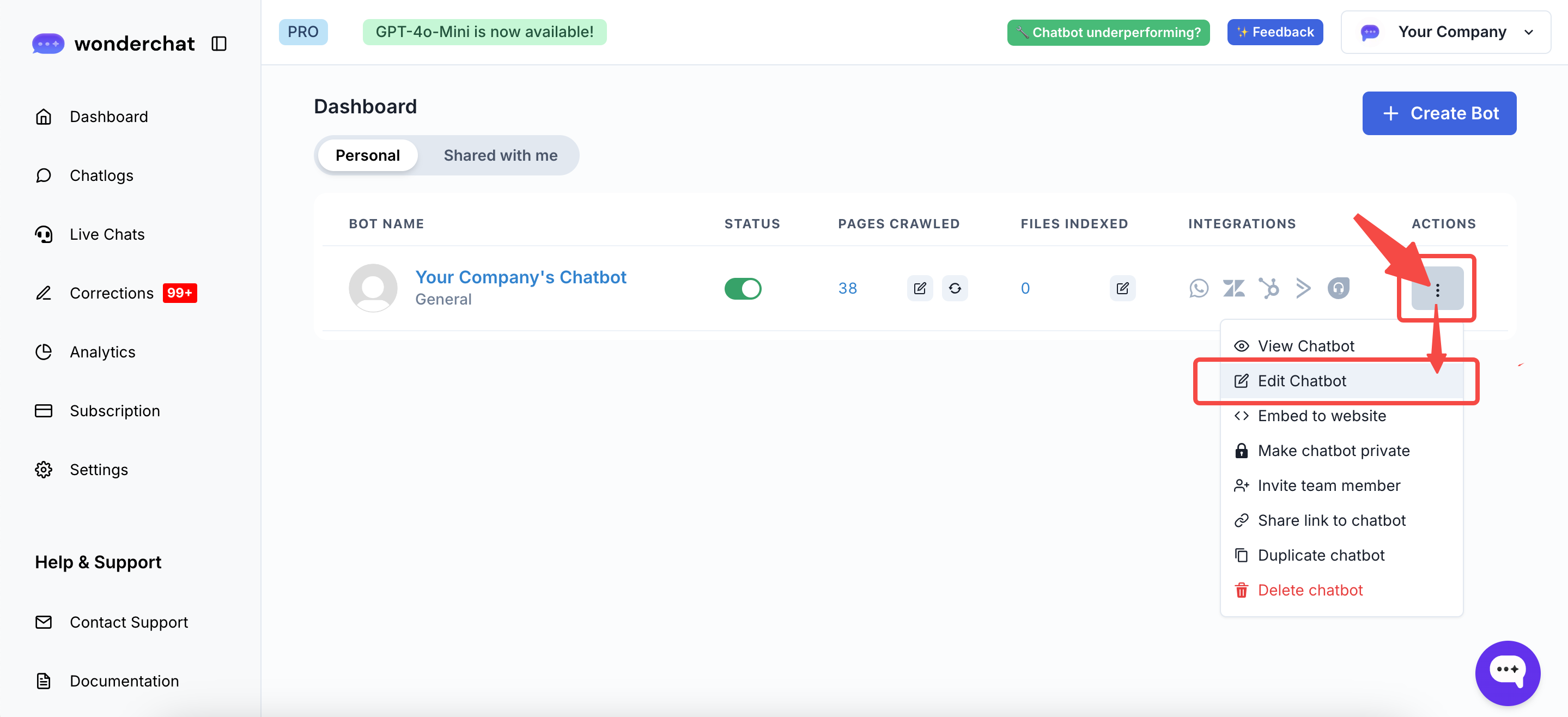1568x717 pixels.
Task: Click the chatbot avatar thumbnail
Action: (373, 288)
